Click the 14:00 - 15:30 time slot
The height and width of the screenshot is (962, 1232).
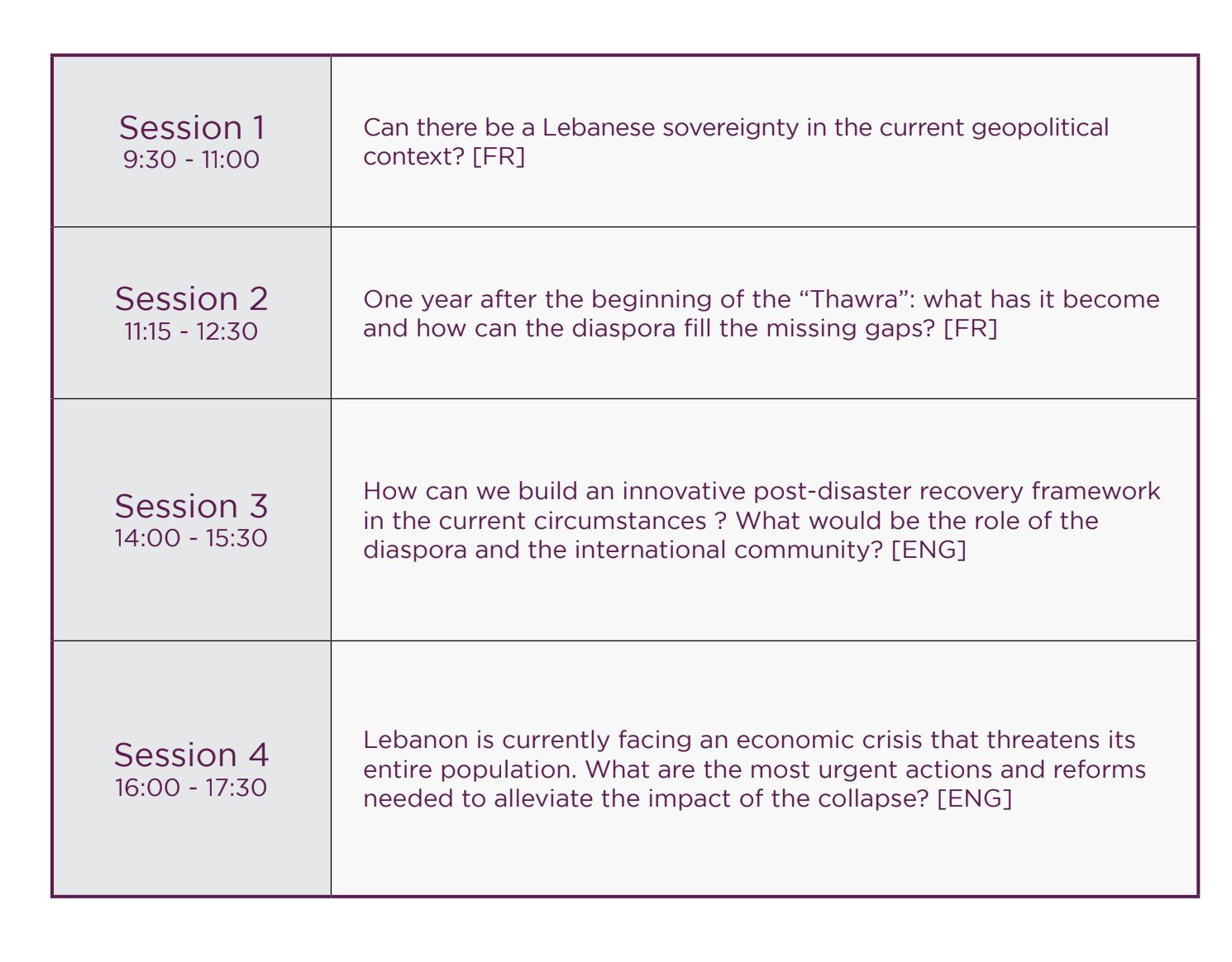[x=192, y=538]
